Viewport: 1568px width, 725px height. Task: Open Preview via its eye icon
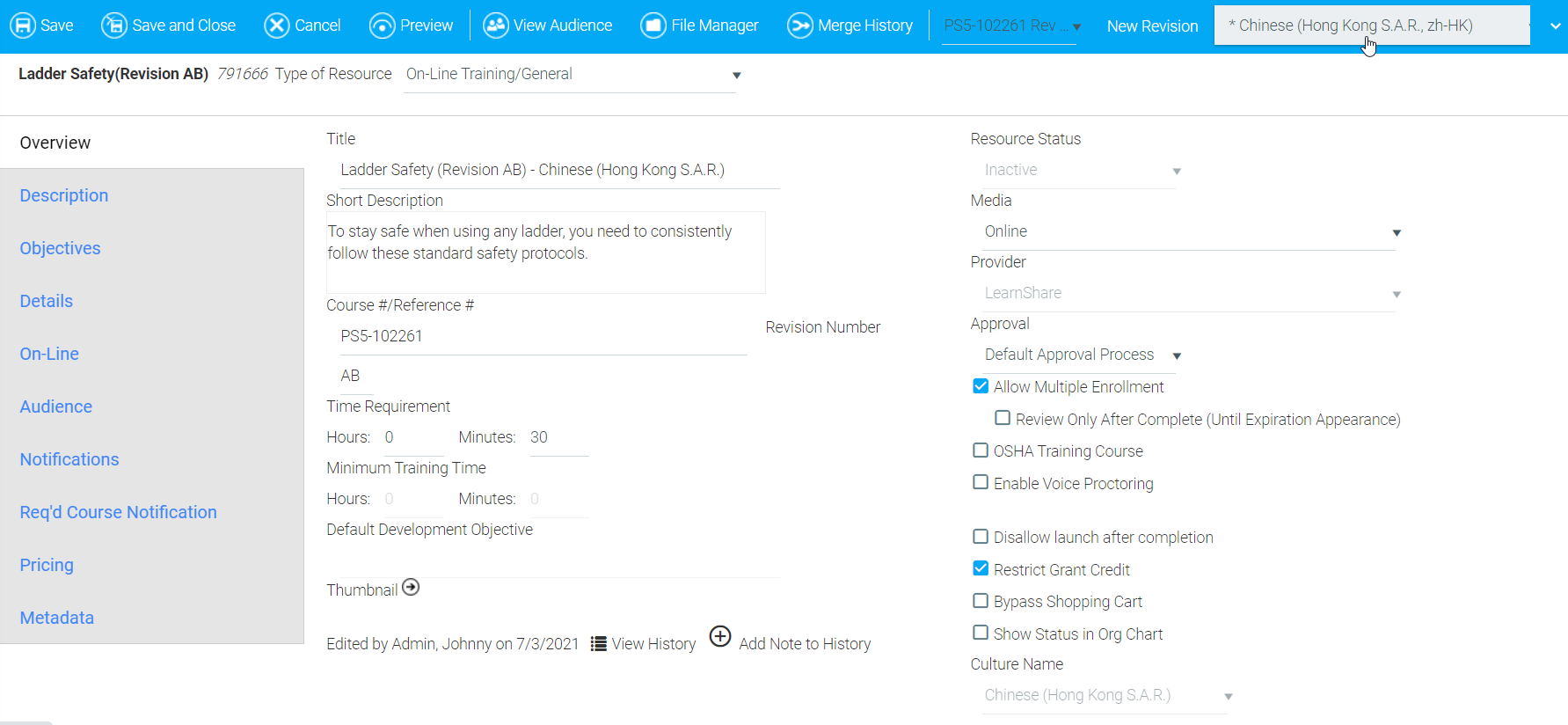(x=383, y=26)
